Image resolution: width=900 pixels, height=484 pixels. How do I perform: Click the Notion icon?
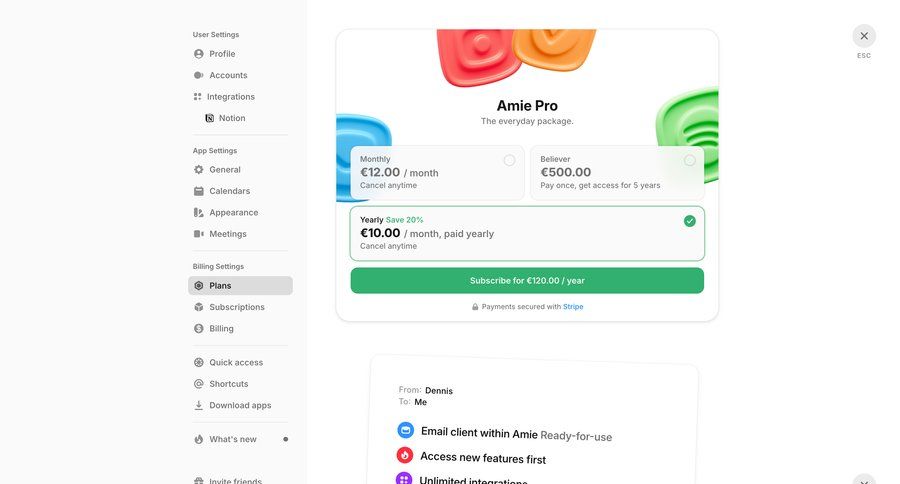point(209,118)
